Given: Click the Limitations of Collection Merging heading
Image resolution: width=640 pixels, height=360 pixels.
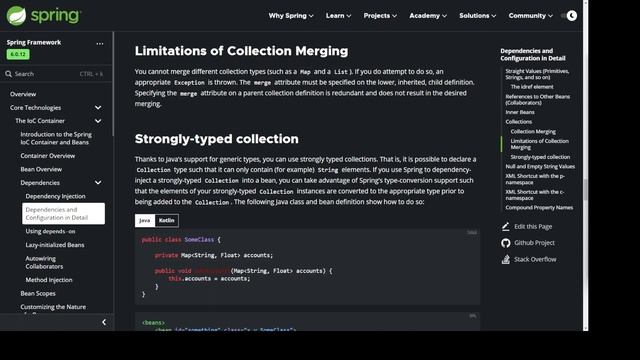Looking at the screenshot, I should coord(241,51).
